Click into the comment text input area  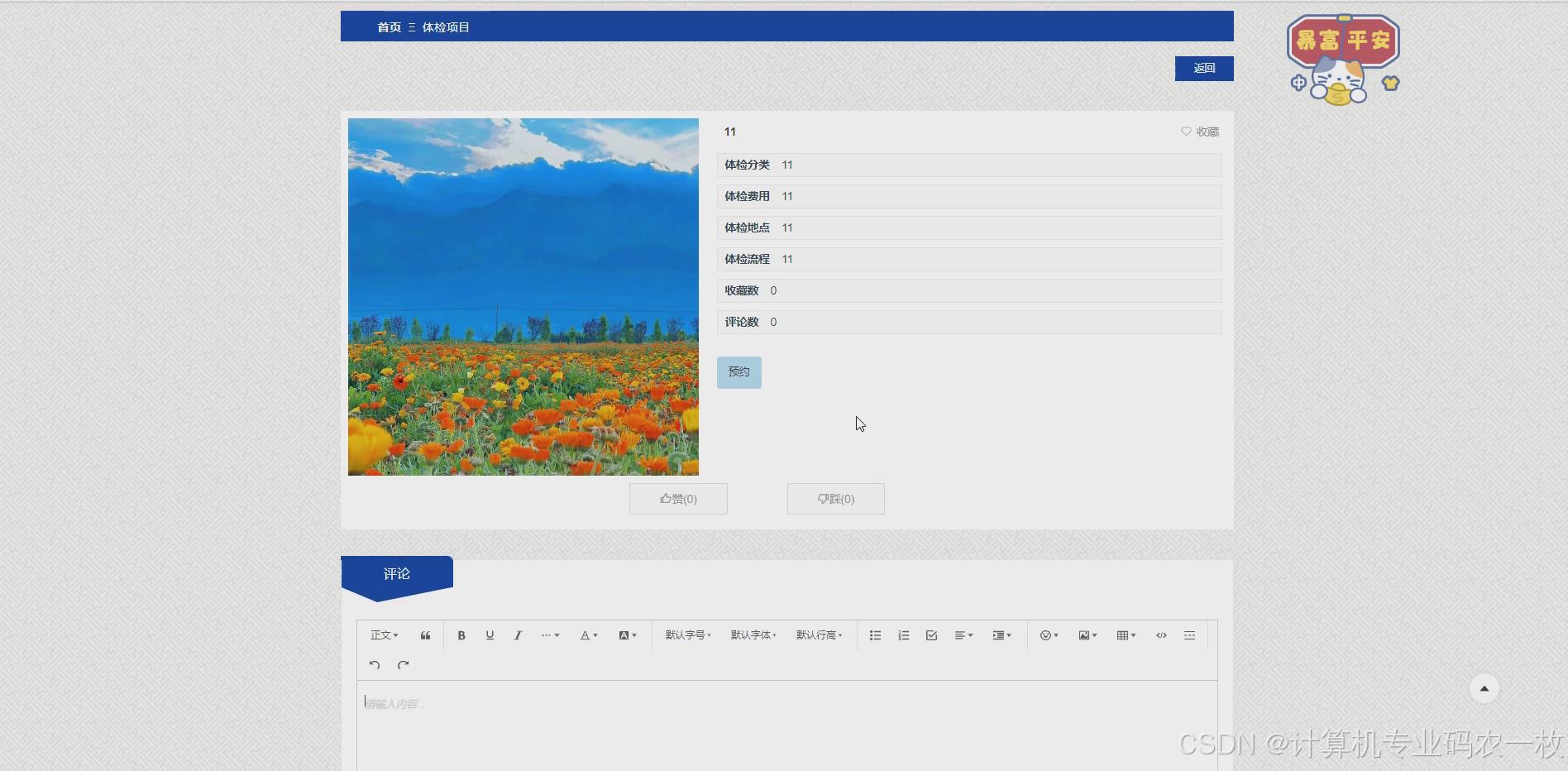click(786, 726)
